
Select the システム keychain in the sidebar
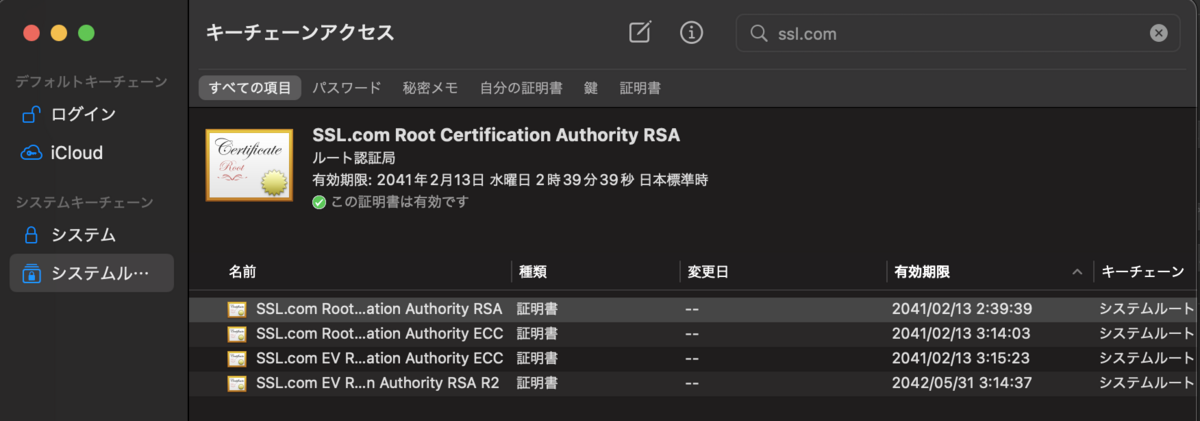pyautogui.click(x=92, y=235)
